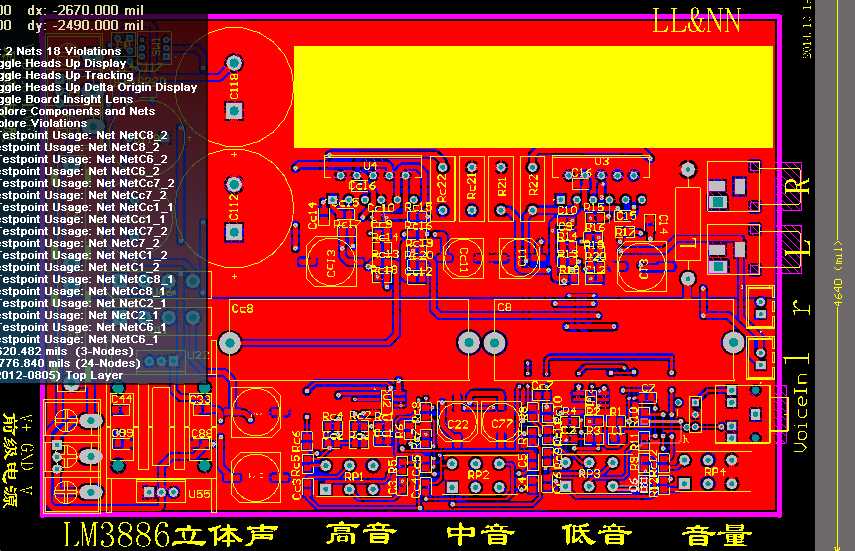Select the RP1 potentiometer label
Image resolution: width=855 pixels, height=551 pixels.
[353, 476]
